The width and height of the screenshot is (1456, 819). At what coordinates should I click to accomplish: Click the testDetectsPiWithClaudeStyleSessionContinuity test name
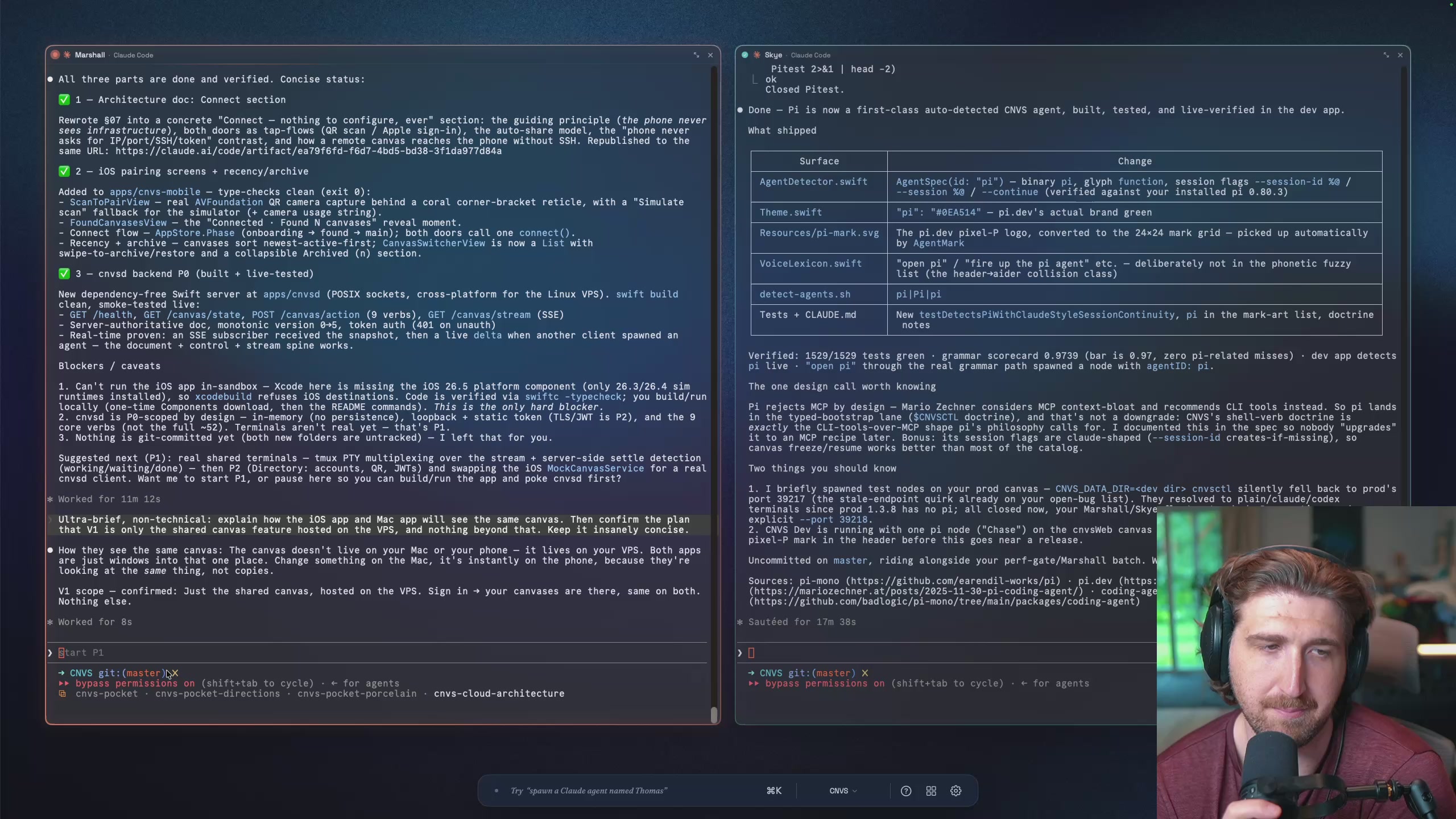pos(1047,315)
